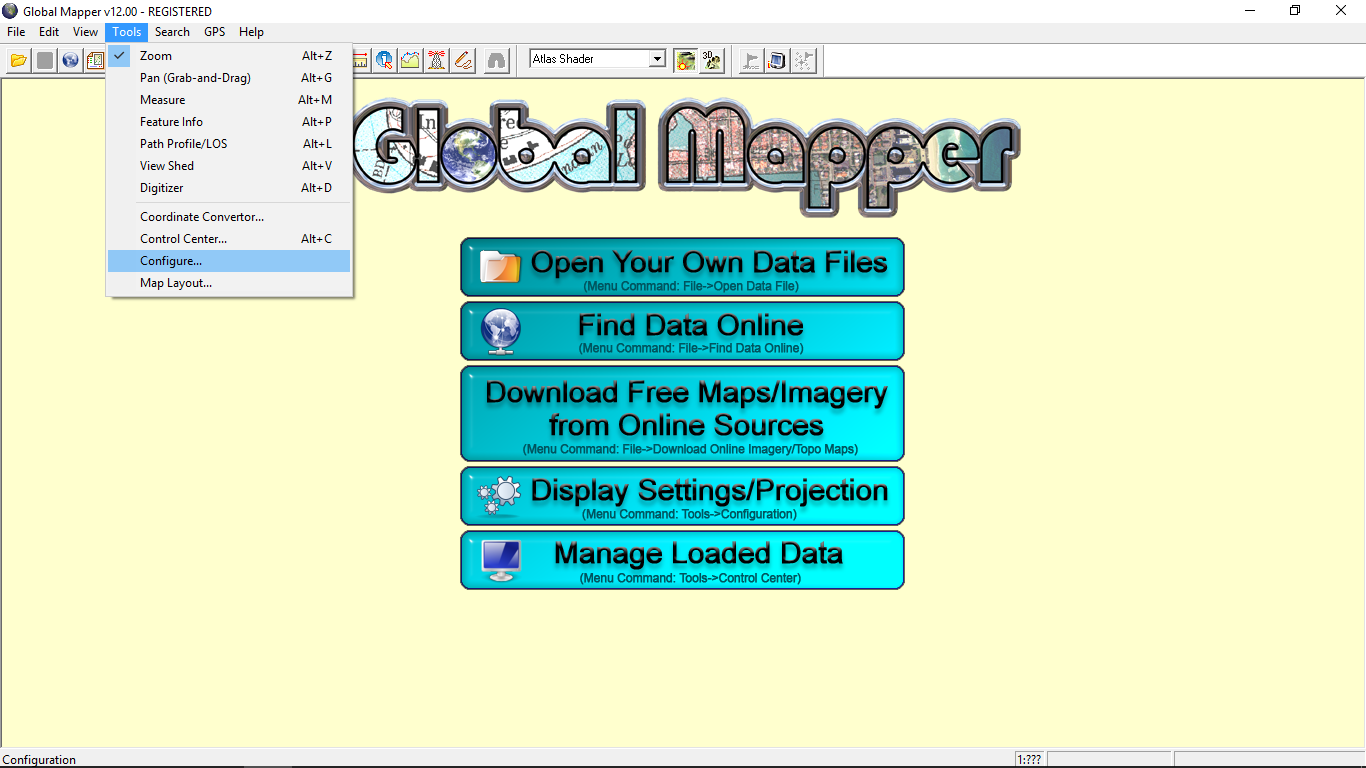Toggle the Hill Shading toolbar icon

[686, 60]
